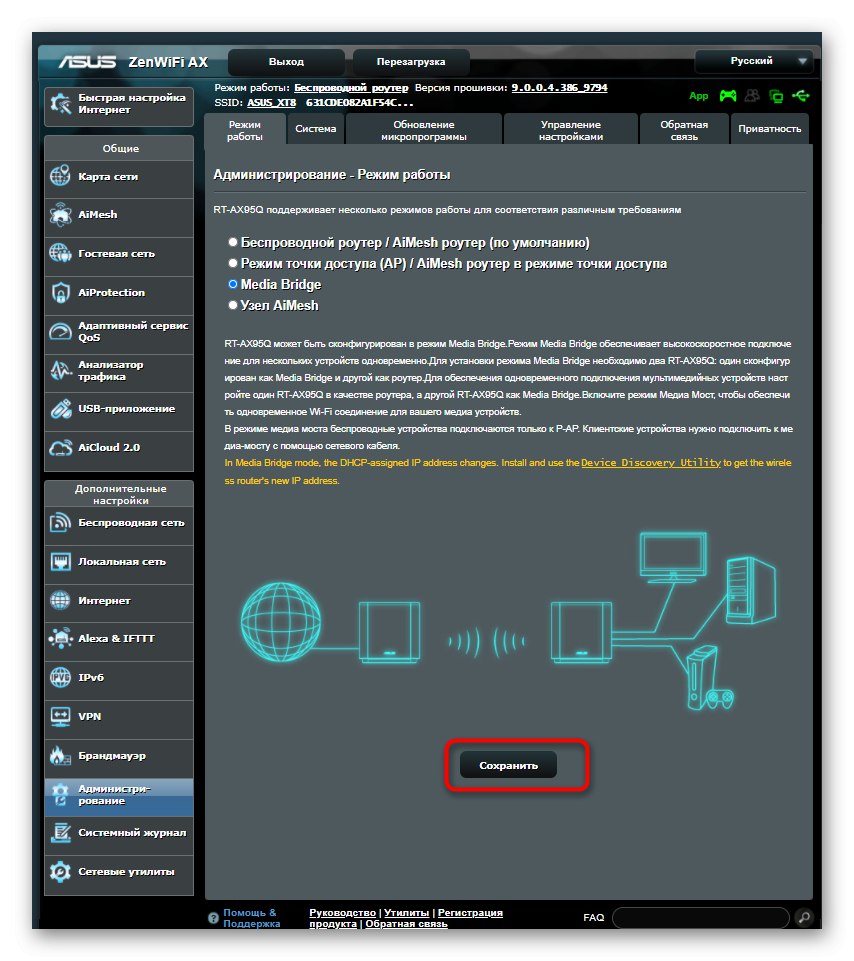Viewport: 854px width, 961px height.
Task: Click the FAQ search magnifier icon
Action: [x=804, y=917]
